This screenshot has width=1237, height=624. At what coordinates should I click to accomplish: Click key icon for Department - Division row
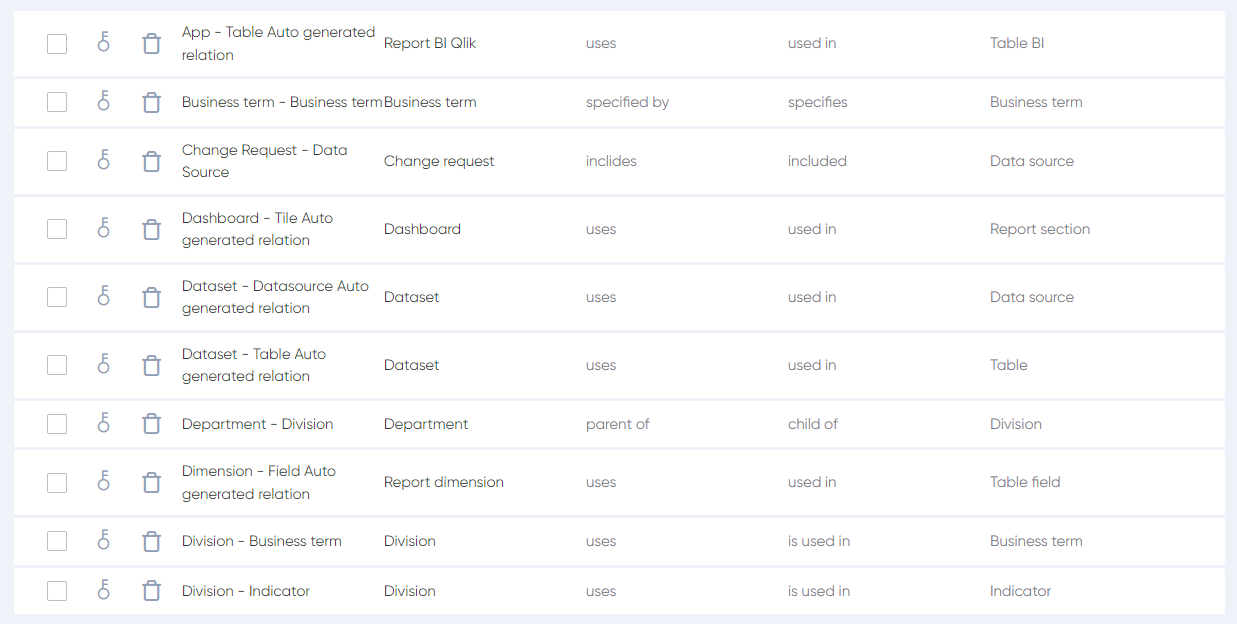point(103,424)
